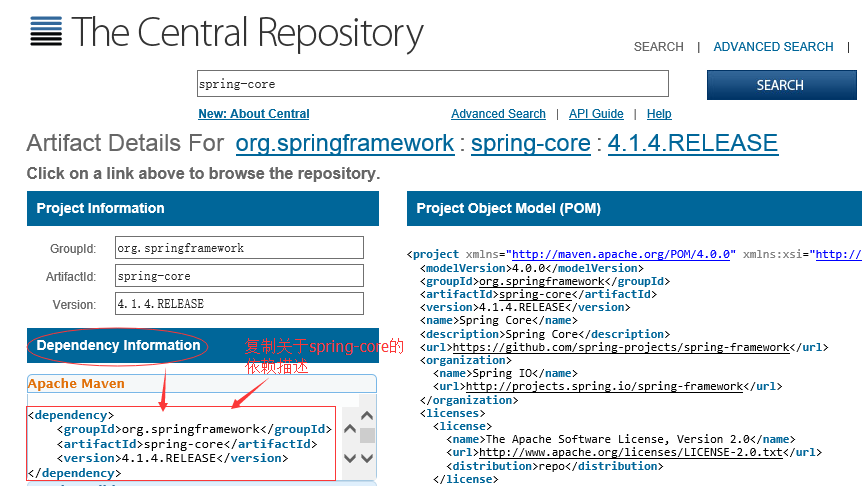
Task: Open the API Guide link
Action: pyautogui.click(x=596, y=114)
